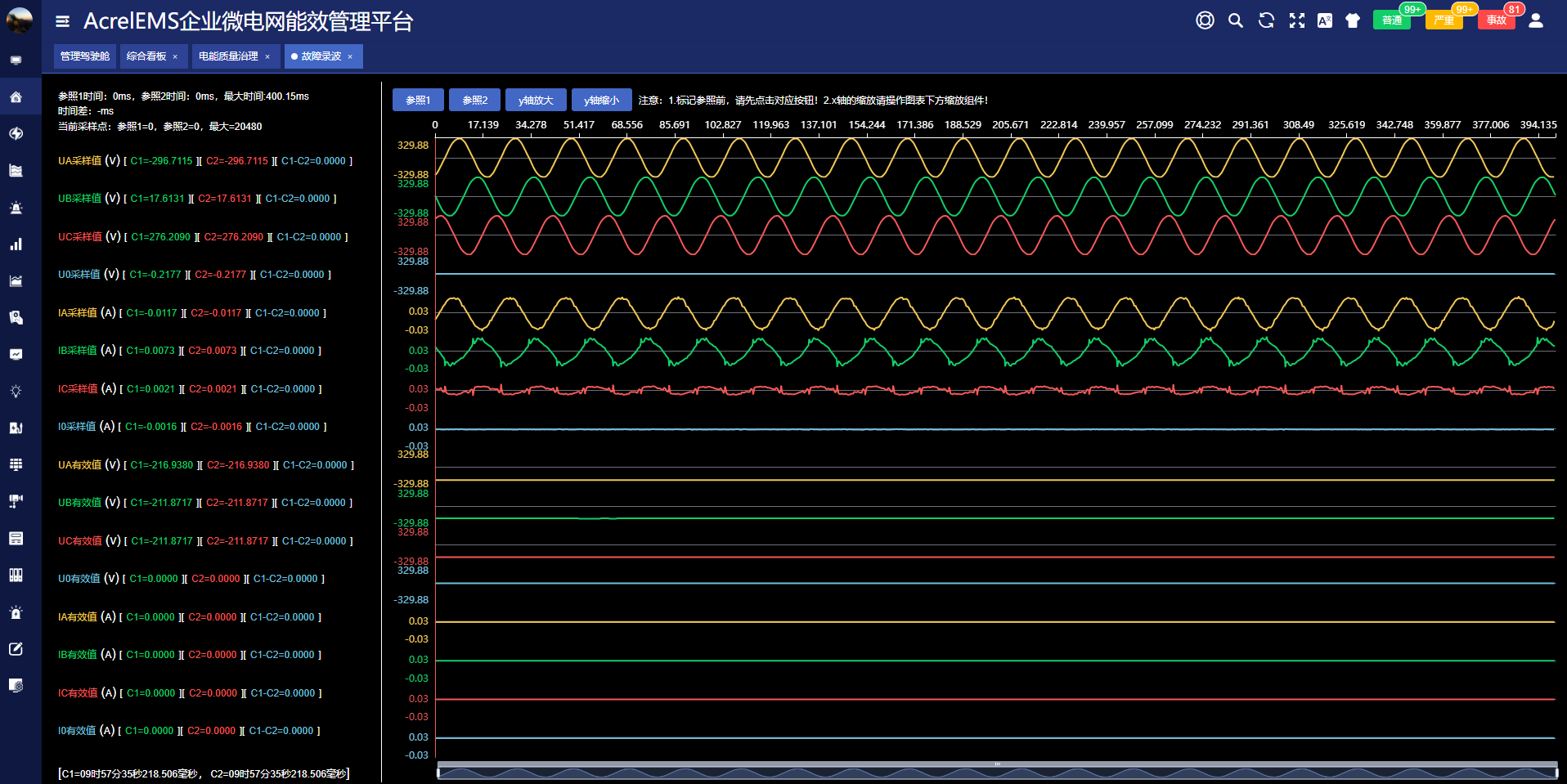Image resolution: width=1567 pixels, height=784 pixels.
Task: Switch to the 电能质量治理 tab
Action: click(x=228, y=56)
